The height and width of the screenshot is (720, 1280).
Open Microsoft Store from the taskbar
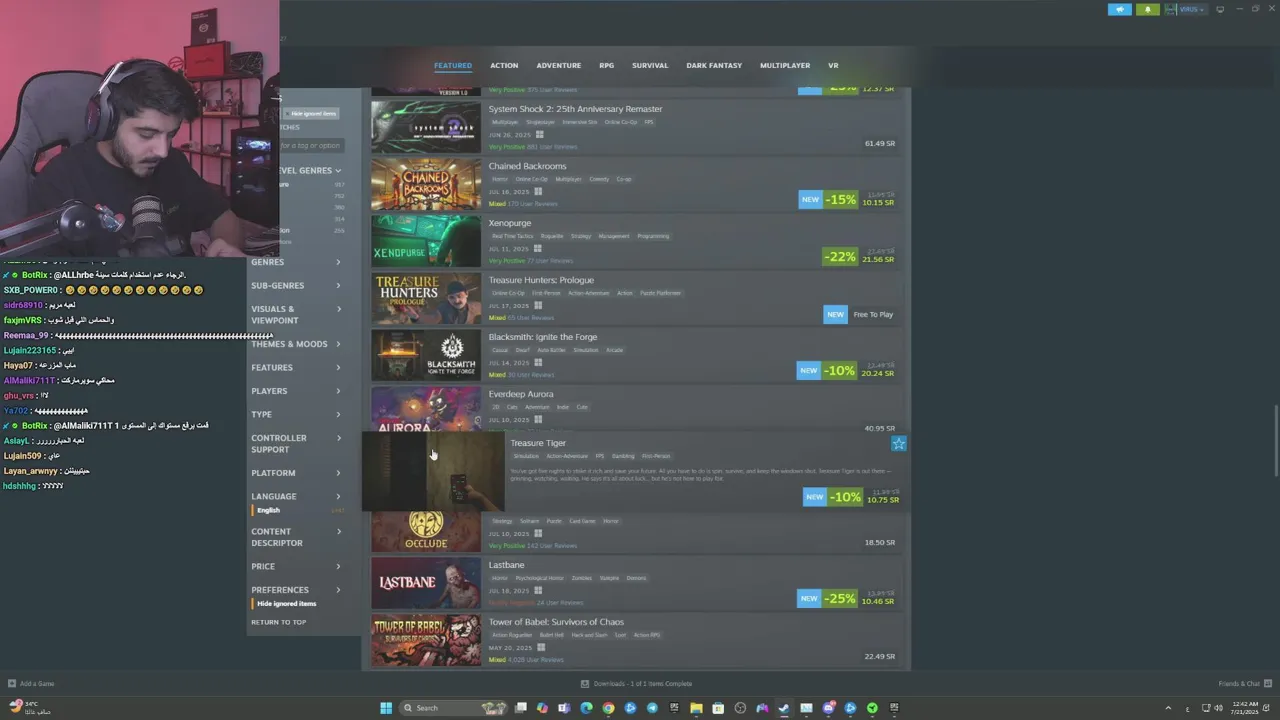[718, 708]
